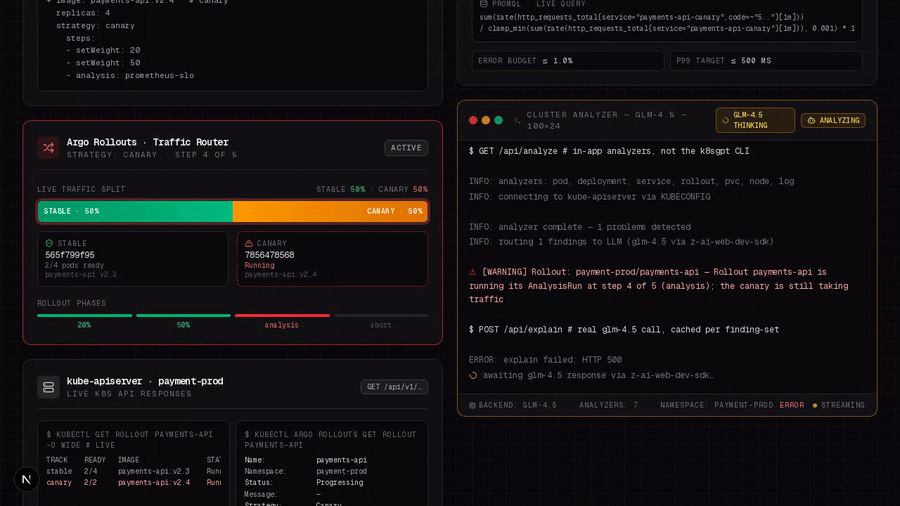
Task: Select the abort rollout phase
Action: [381, 320]
